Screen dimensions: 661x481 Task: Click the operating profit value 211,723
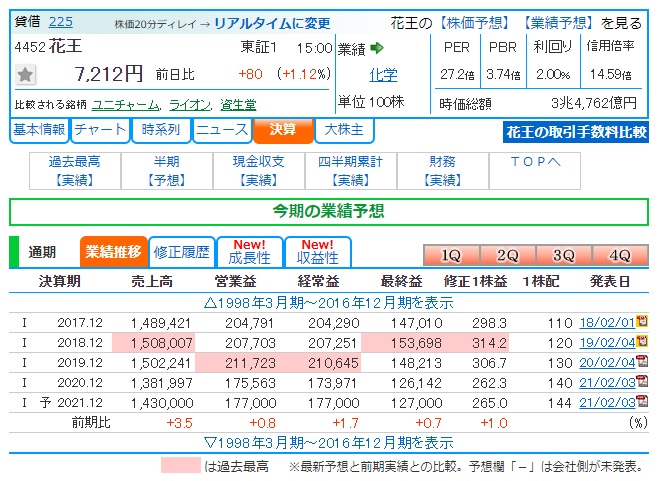point(250,363)
